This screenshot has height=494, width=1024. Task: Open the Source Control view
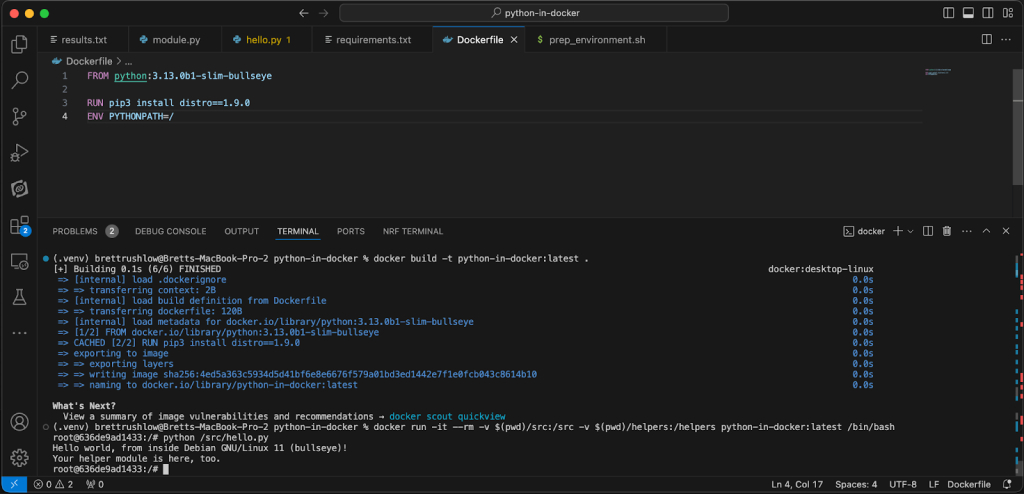click(19, 117)
